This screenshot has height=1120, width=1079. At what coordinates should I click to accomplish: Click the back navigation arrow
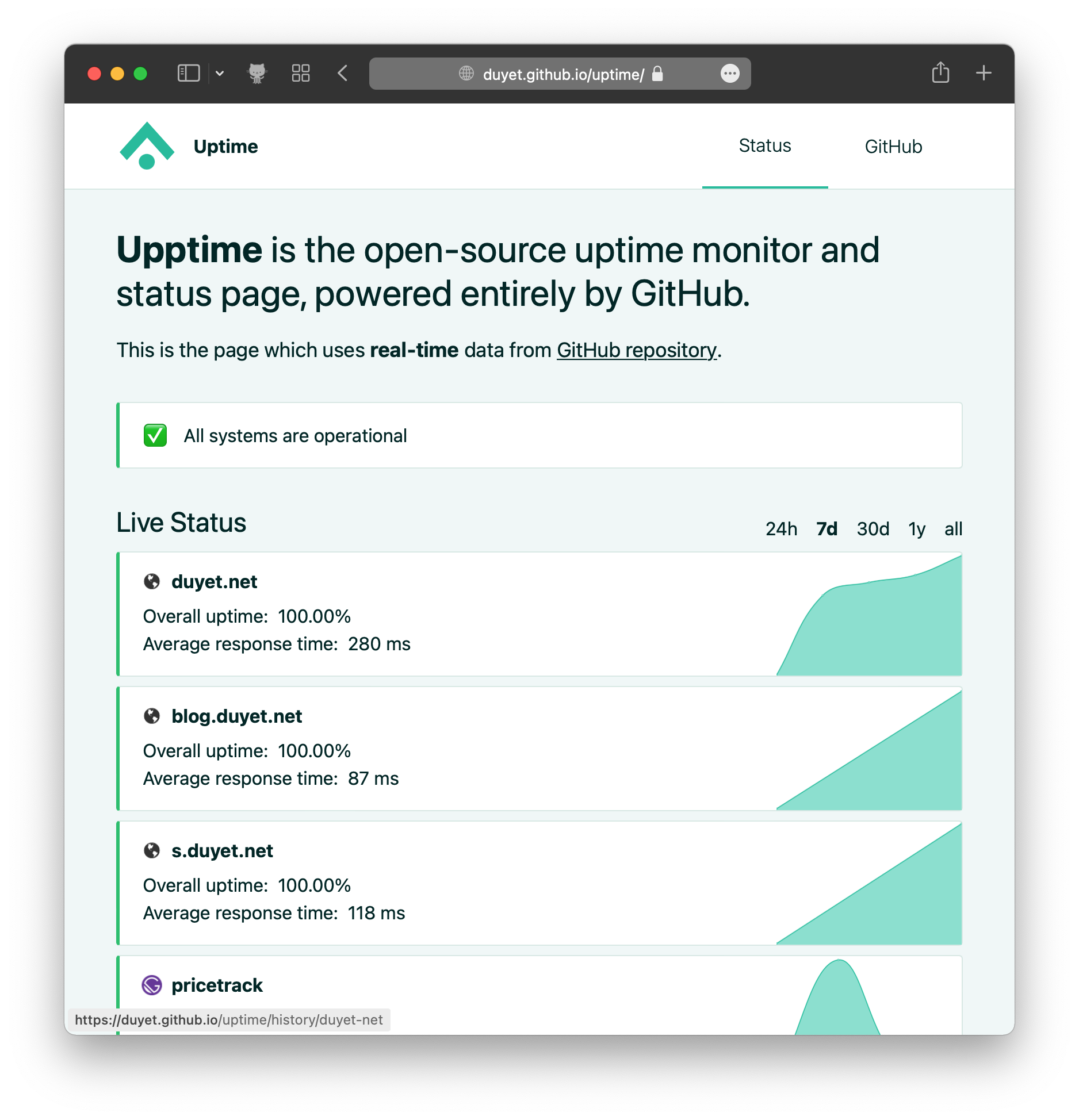click(342, 73)
